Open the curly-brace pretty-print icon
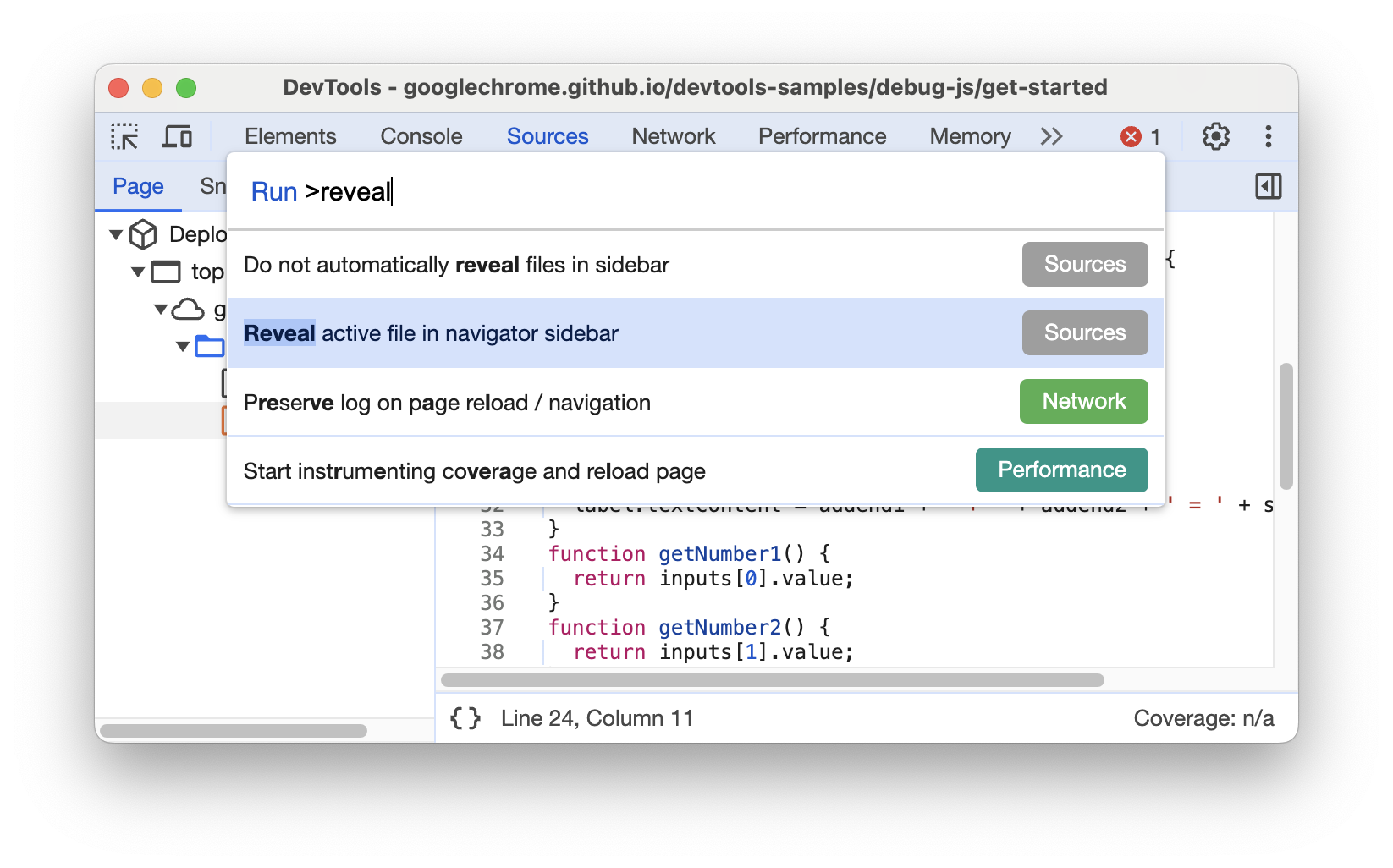This screenshot has width=1393, height=868. pyautogui.click(x=465, y=717)
